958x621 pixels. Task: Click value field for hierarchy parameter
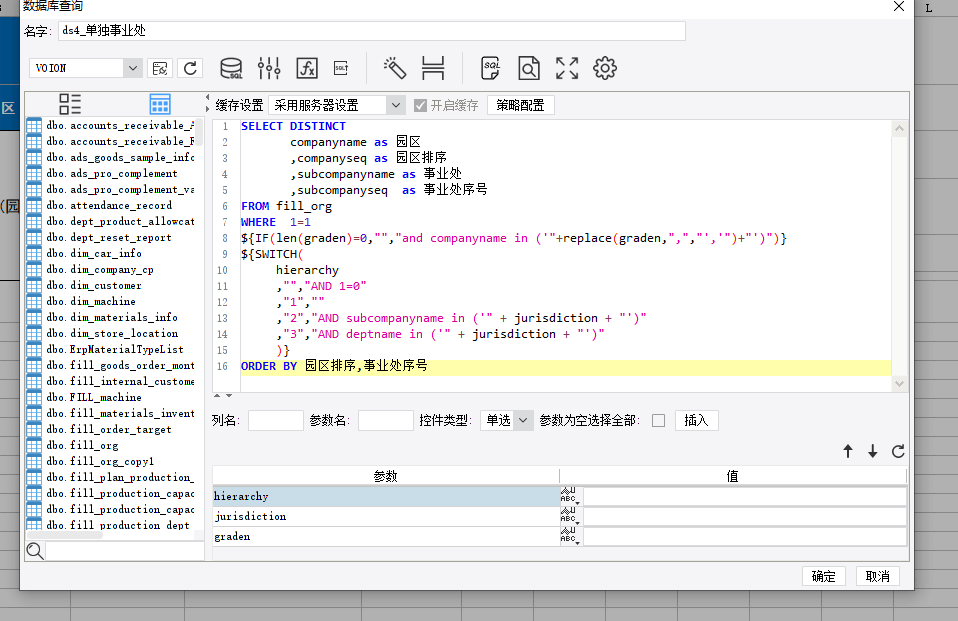point(745,496)
